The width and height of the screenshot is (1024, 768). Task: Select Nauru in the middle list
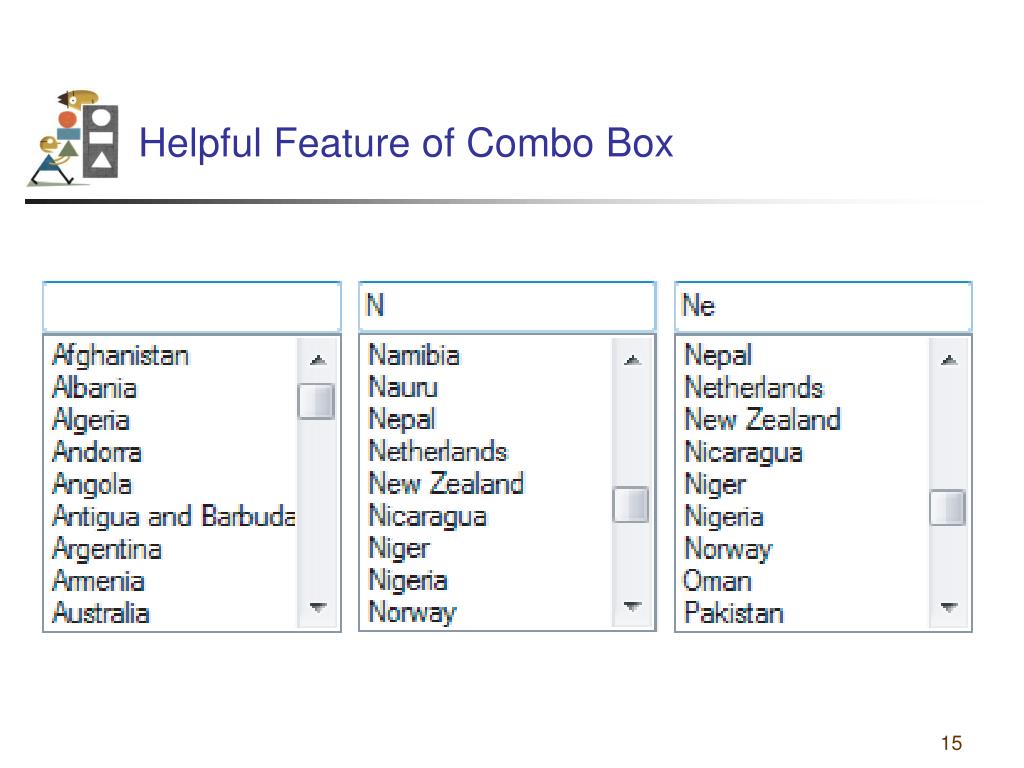tap(403, 387)
